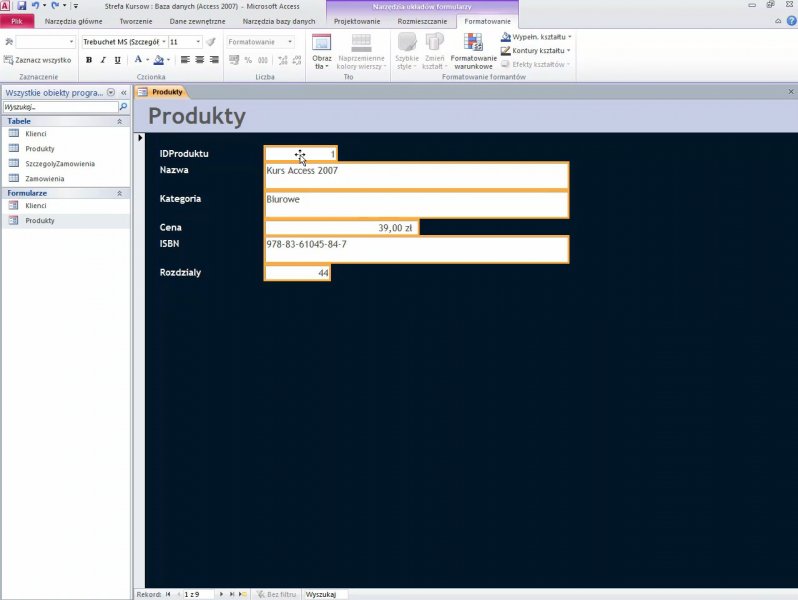Toggle italic text formatting

[x=103, y=60]
